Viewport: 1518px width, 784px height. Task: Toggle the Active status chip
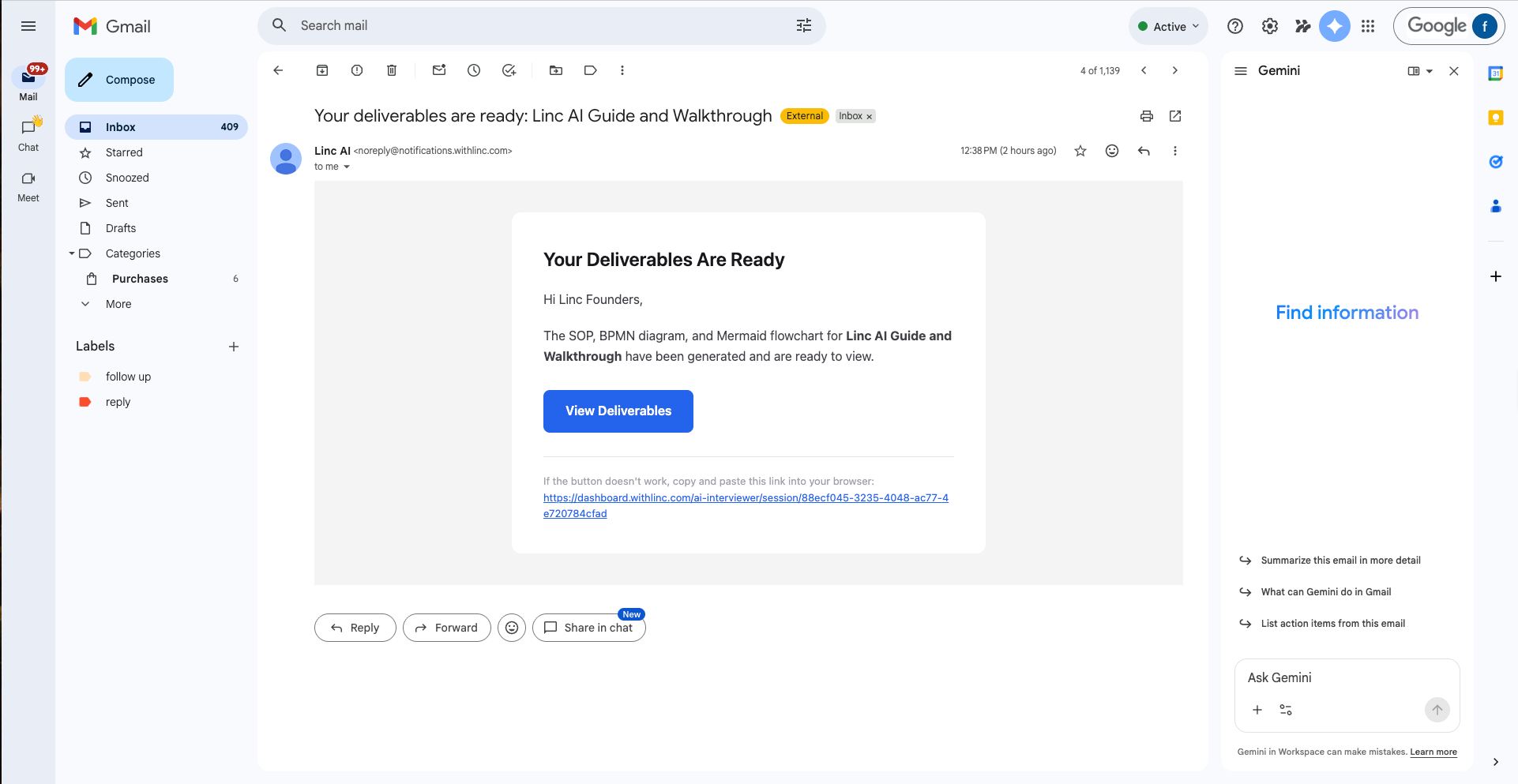point(1168,25)
